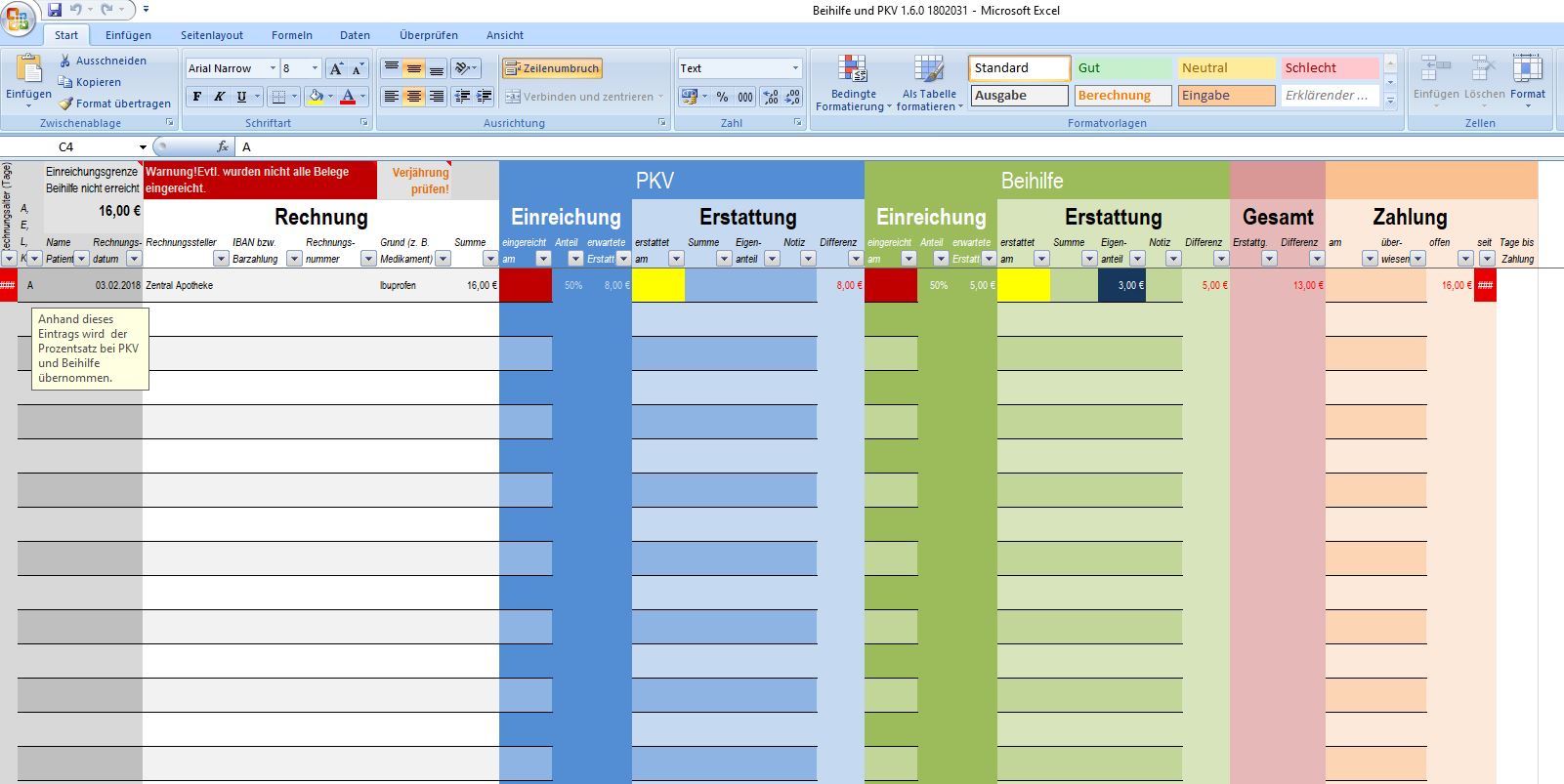Switch to the Formeln ribbon tab

click(x=291, y=35)
